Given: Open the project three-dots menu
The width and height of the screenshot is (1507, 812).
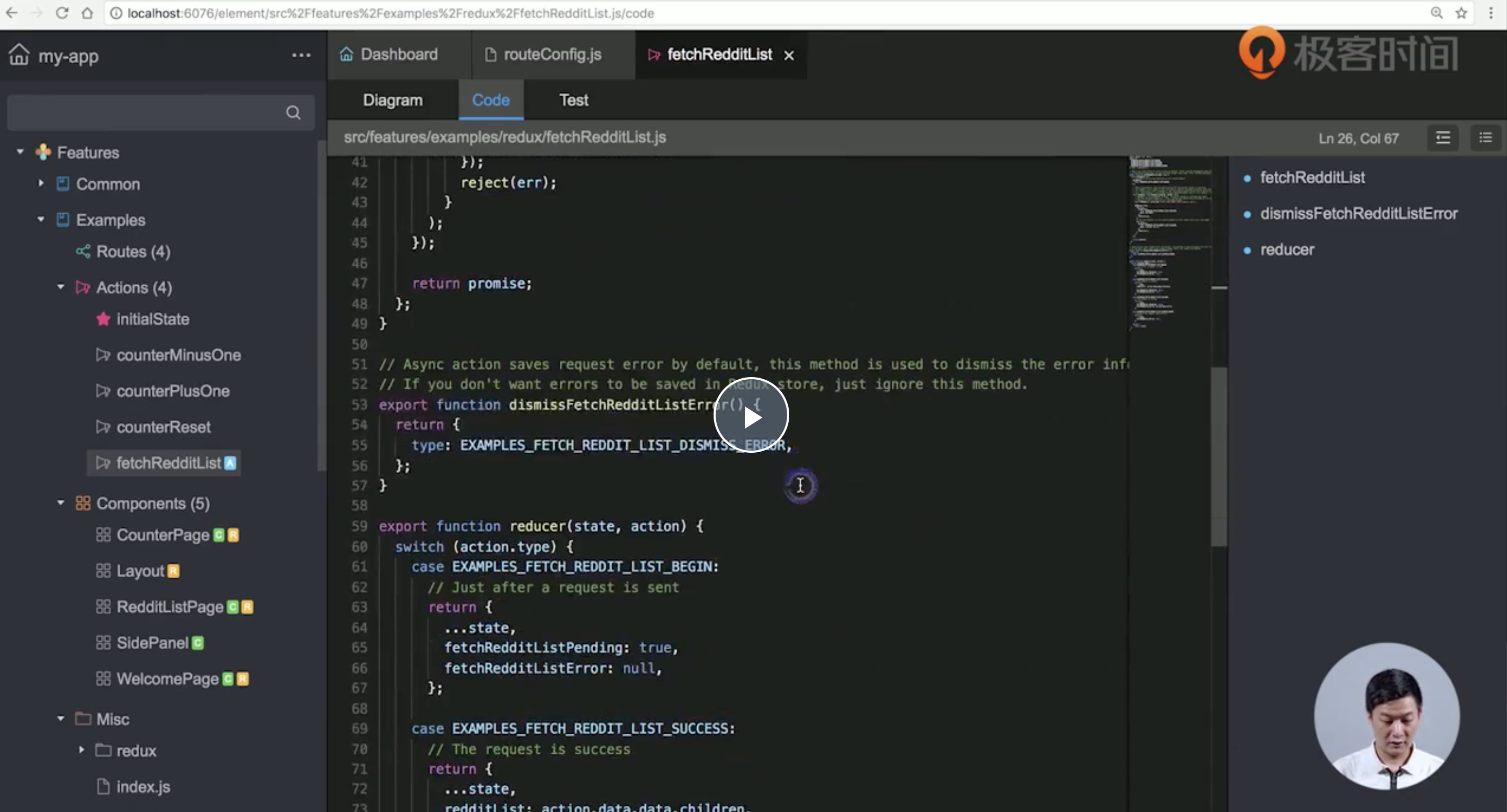Looking at the screenshot, I should (x=301, y=56).
